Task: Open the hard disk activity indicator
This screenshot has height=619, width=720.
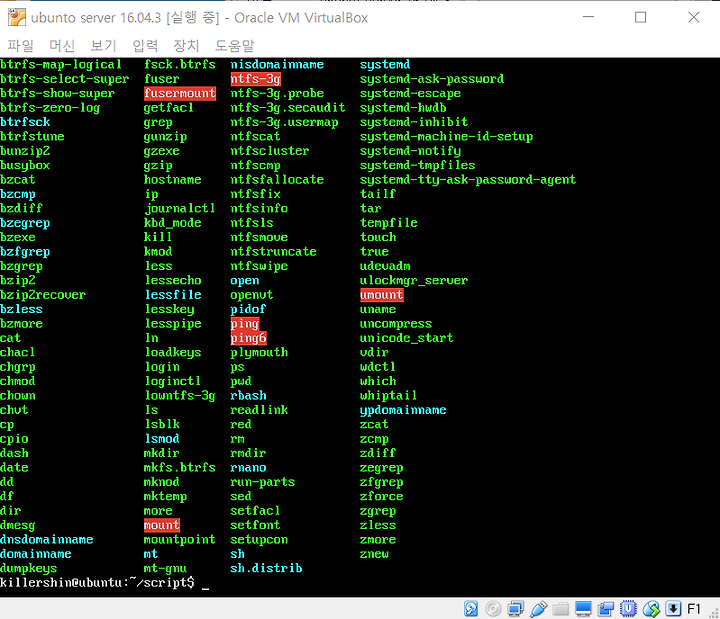Action: [x=471, y=608]
